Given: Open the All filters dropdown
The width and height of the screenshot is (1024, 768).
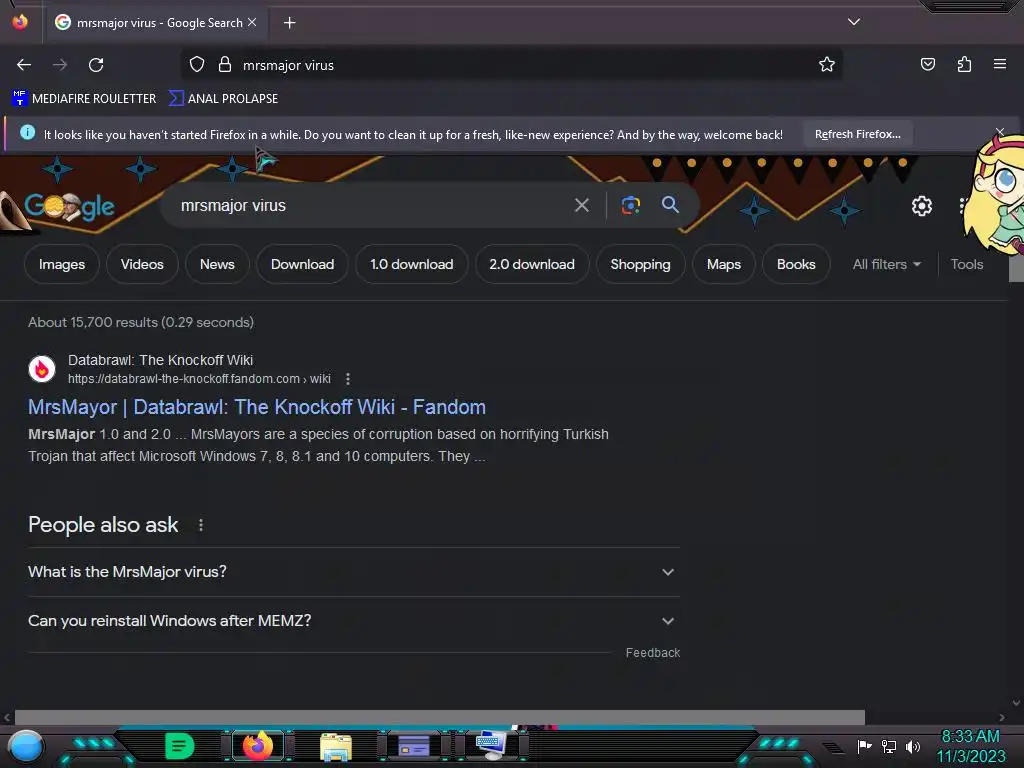Looking at the screenshot, I should [886, 264].
